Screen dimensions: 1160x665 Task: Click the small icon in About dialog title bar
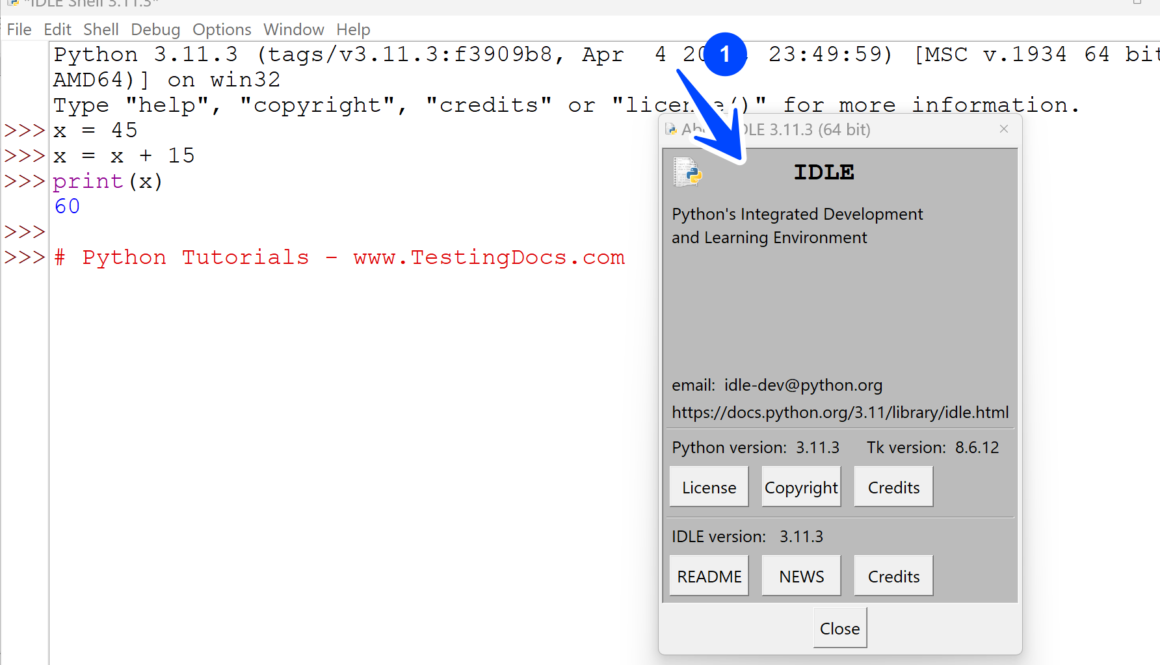click(x=671, y=129)
